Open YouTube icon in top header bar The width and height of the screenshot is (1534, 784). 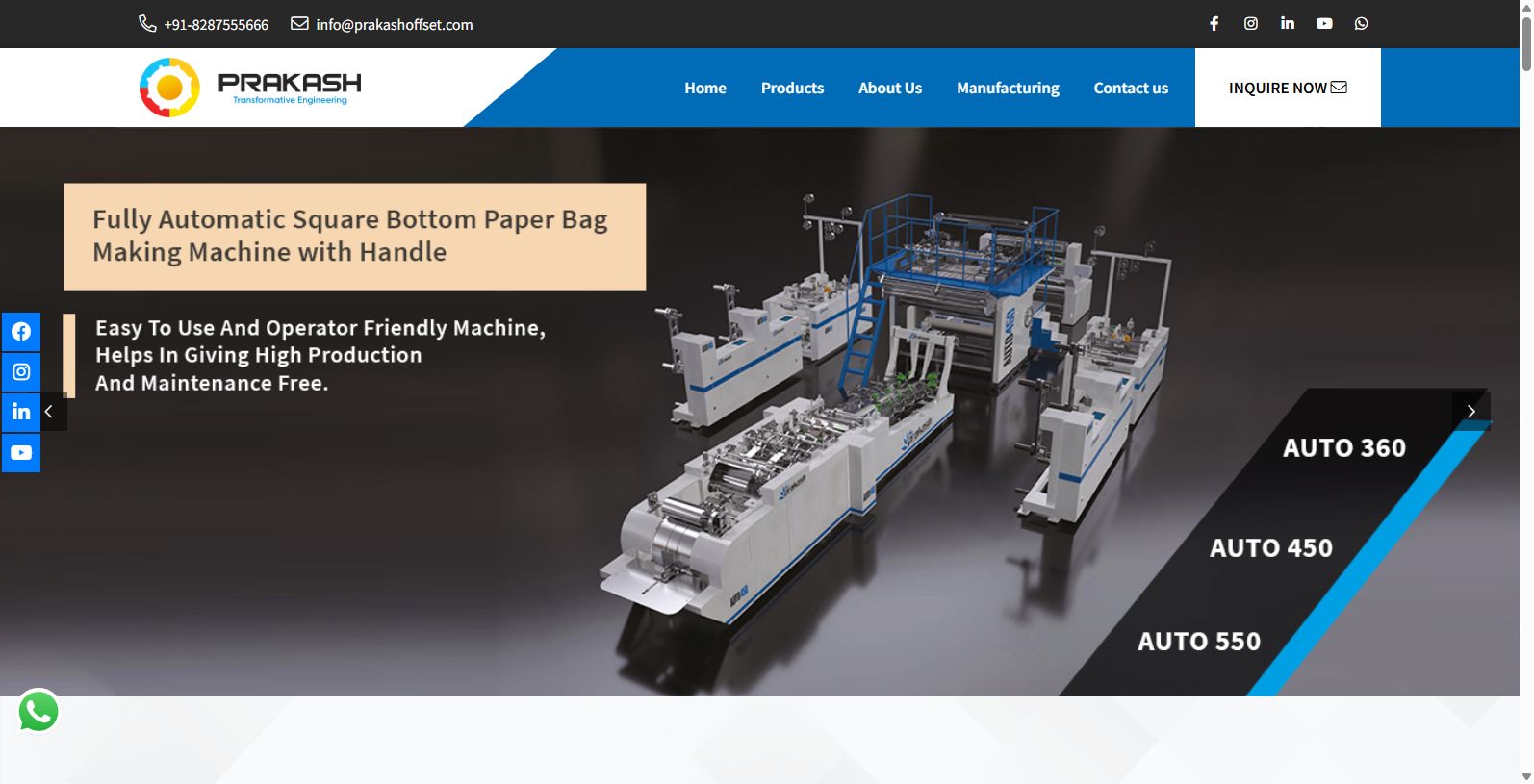1324,23
